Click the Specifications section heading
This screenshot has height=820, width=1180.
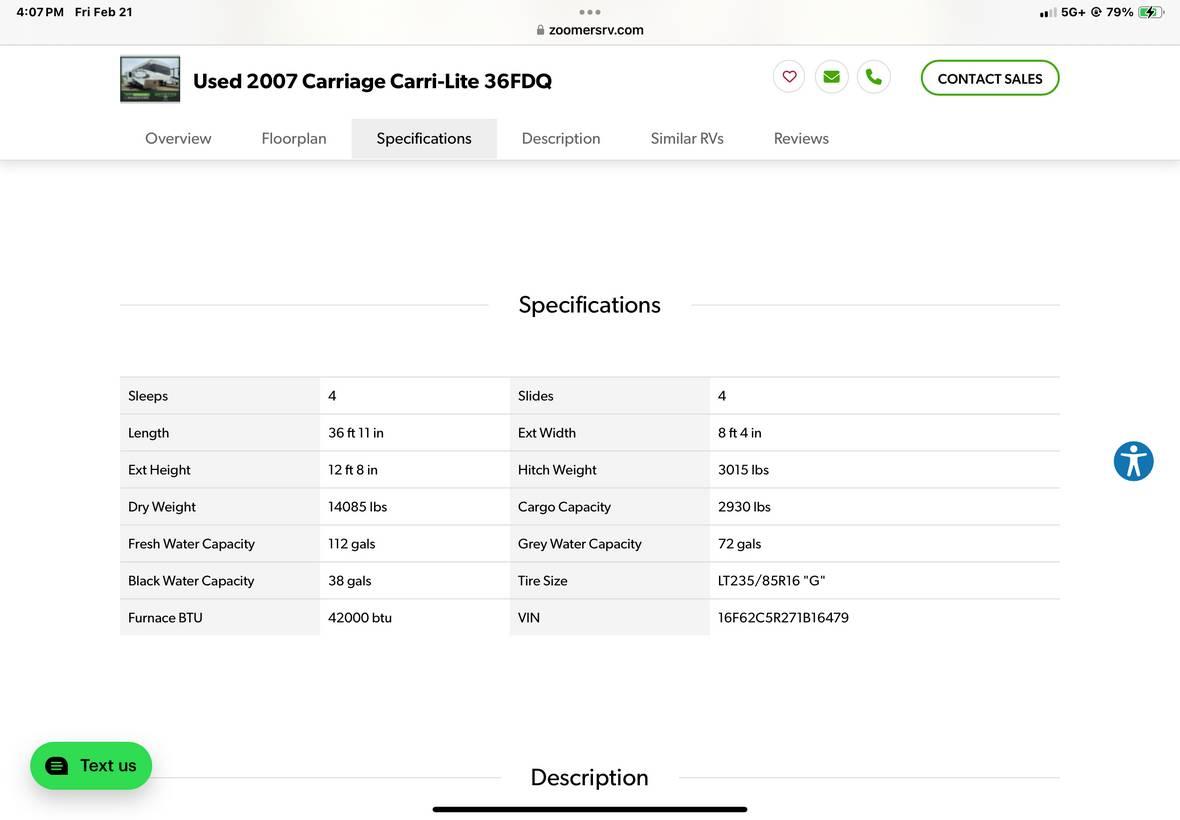click(590, 305)
